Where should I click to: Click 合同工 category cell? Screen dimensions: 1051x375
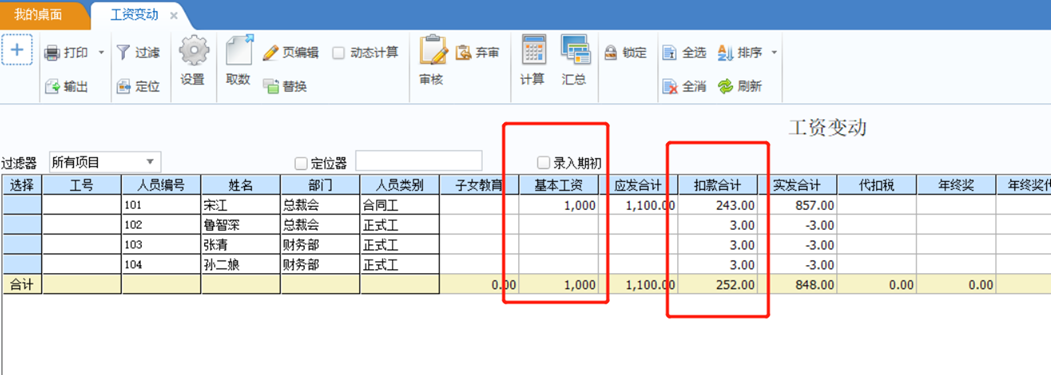[x=399, y=205]
